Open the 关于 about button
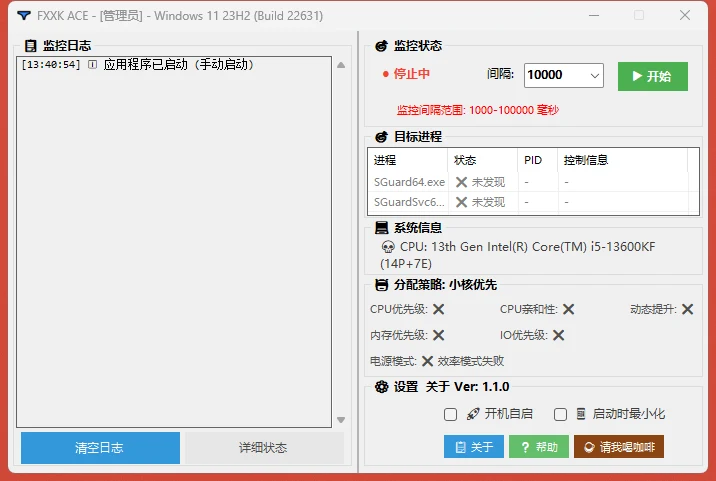Viewport: 716px width, 481px height. click(474, 446)
